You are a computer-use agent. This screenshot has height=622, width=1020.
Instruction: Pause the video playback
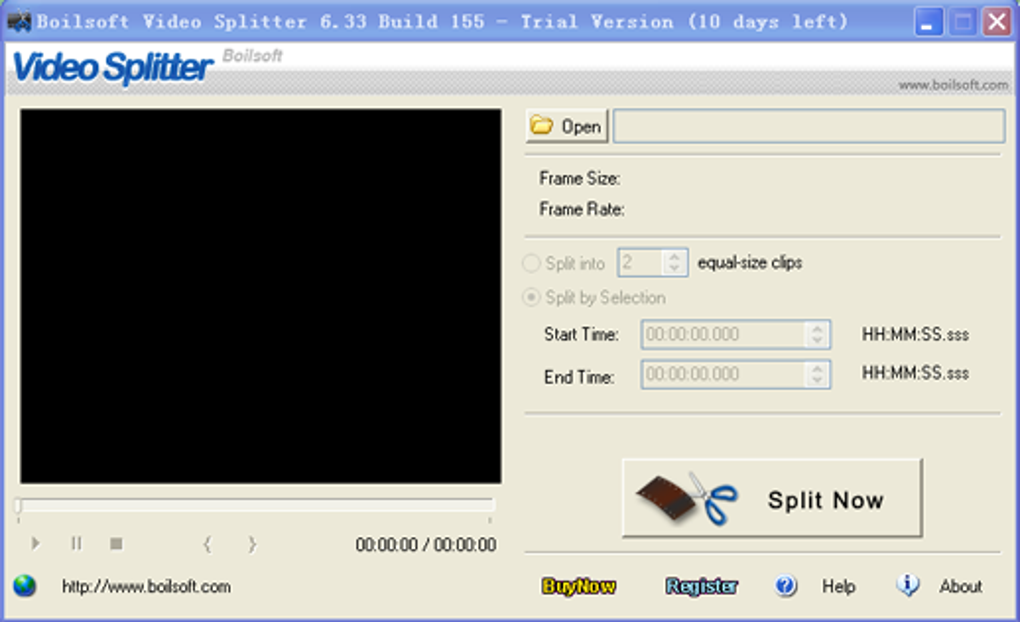coord(76,543)
